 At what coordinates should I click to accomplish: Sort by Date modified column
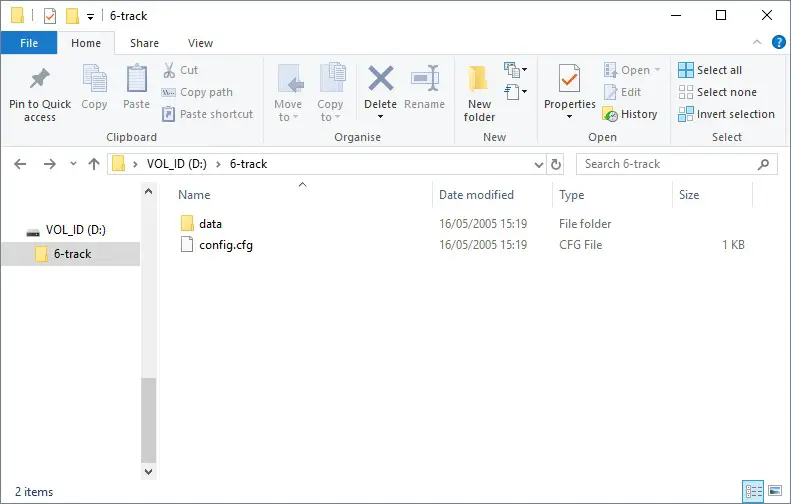(x=476, y=195)
